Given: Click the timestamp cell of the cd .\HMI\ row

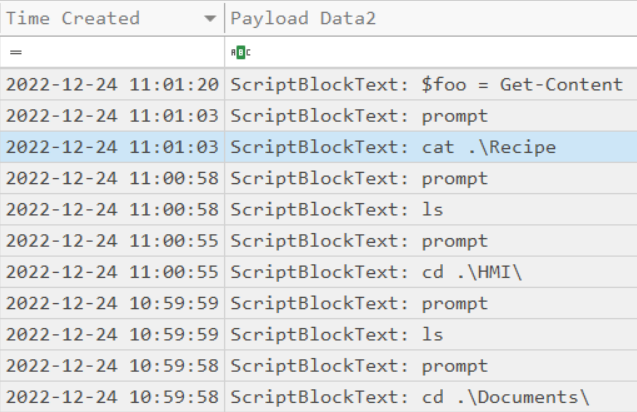Looking at the screenshot, I should [x=112, y=272].
